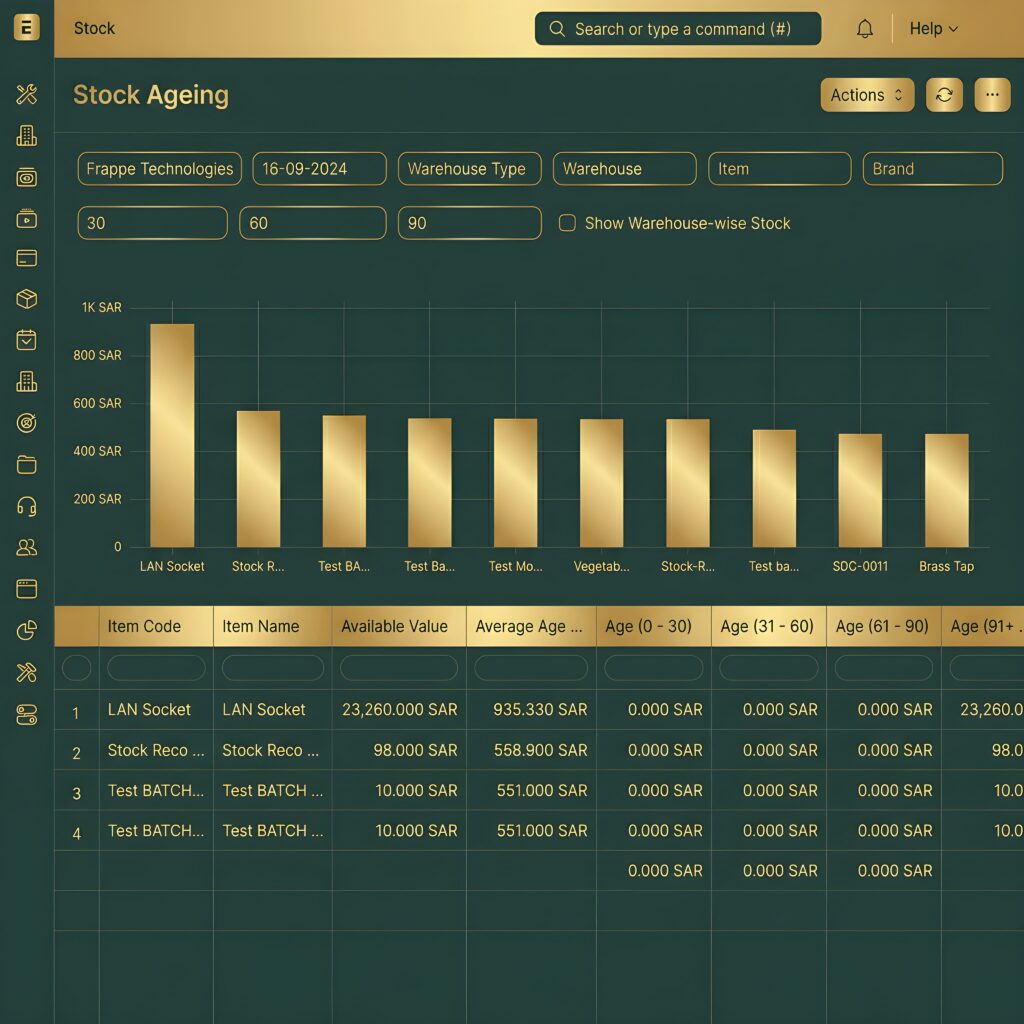Select the pie chart icon in sidebar
The image size is (1024, 1024).
point(27,630)
